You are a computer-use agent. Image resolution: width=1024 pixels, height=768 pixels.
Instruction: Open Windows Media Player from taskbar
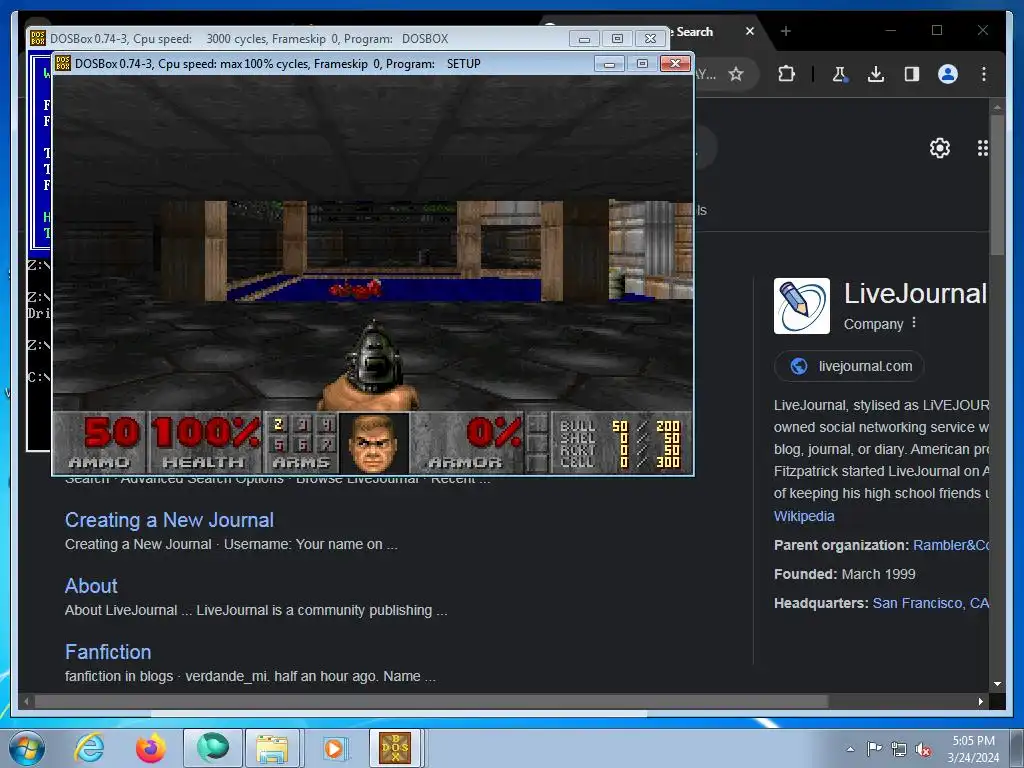click(334, 748)
